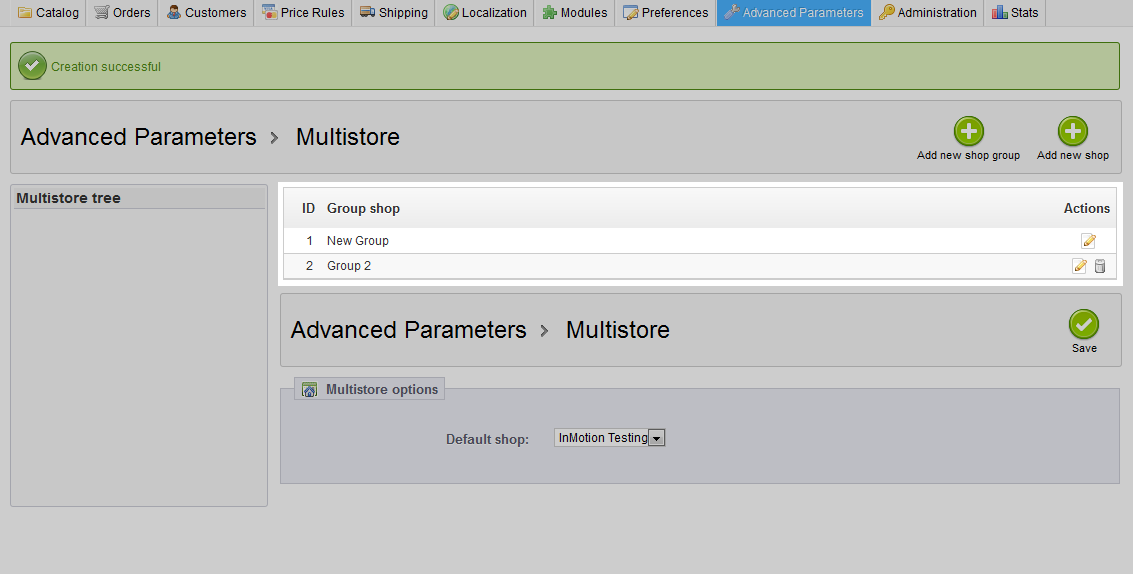Screen dimensions: 1133x574
Task: Select the New Group row
Action: coord(700,241)
